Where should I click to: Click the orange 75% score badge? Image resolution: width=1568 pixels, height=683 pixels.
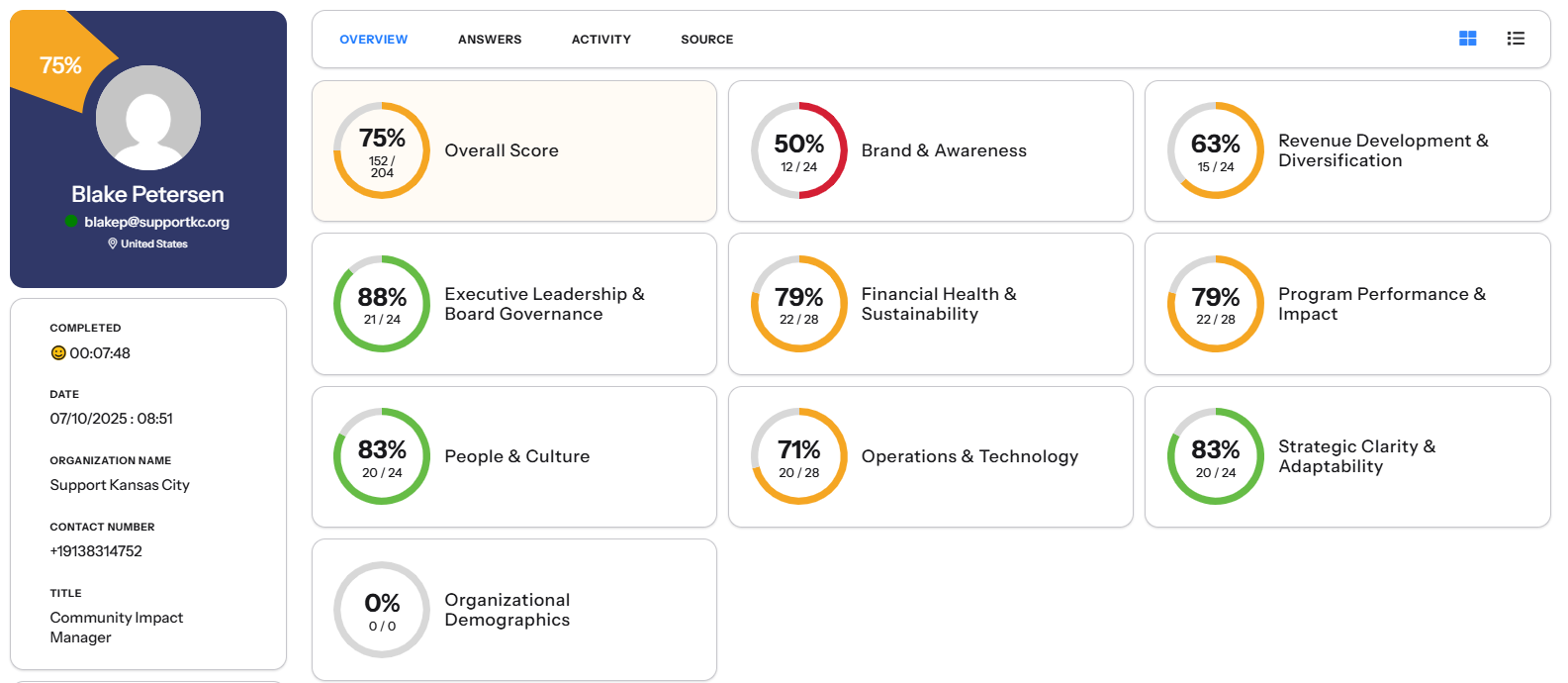tap(59, 65)
